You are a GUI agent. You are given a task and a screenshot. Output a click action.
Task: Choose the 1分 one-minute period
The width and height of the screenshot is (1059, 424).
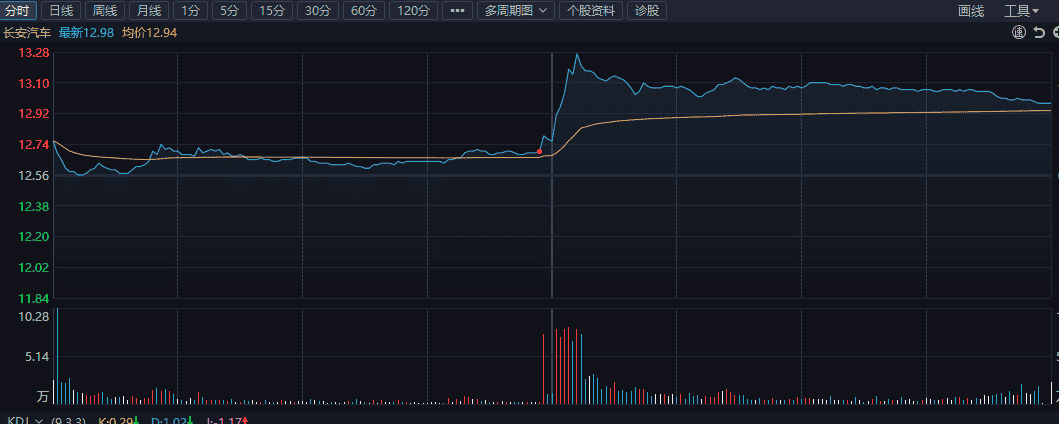click(x=190, y=11)
